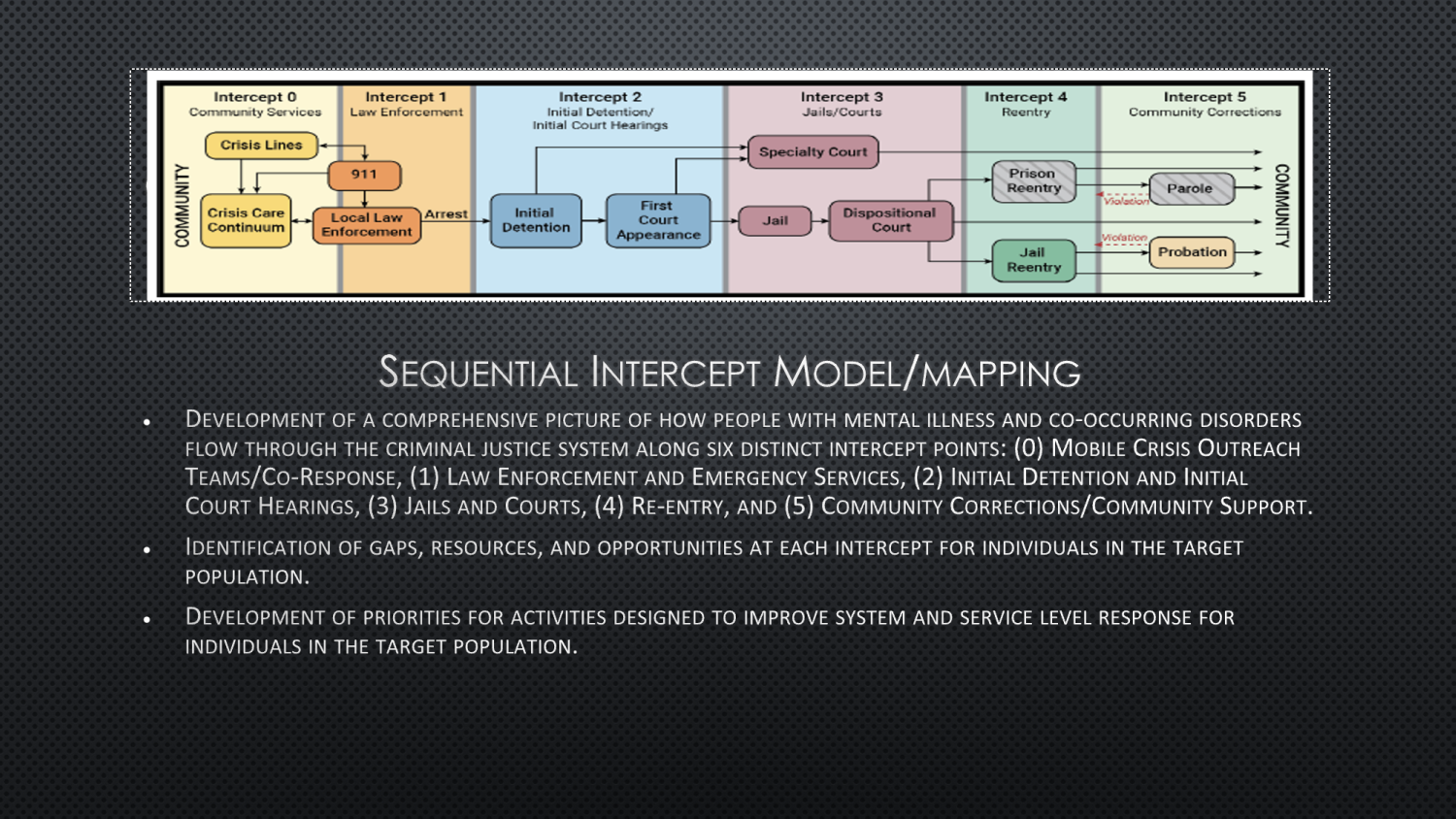Select the Intercept 2 header

(x=602, y=97)
